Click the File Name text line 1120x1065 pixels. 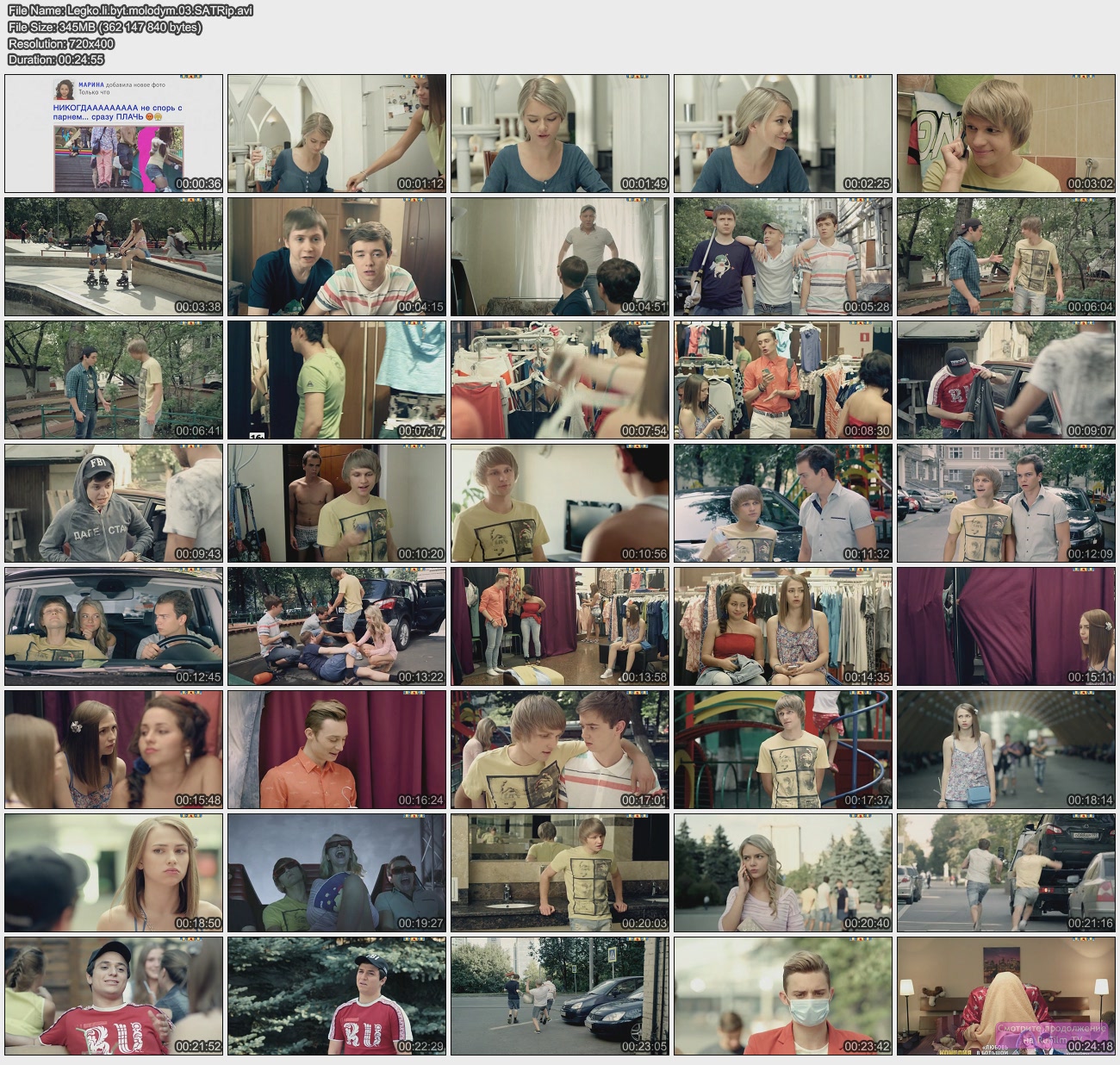point(130,10)
